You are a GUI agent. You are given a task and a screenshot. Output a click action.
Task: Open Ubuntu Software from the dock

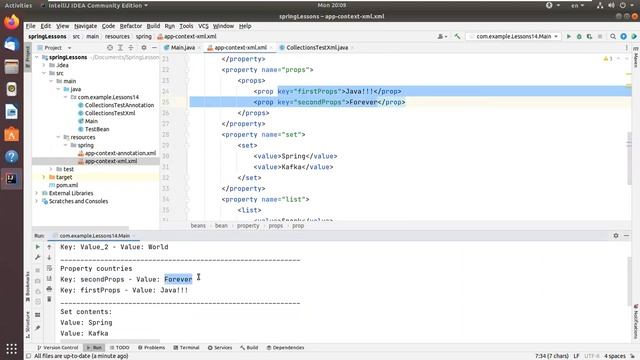point(11,134)
